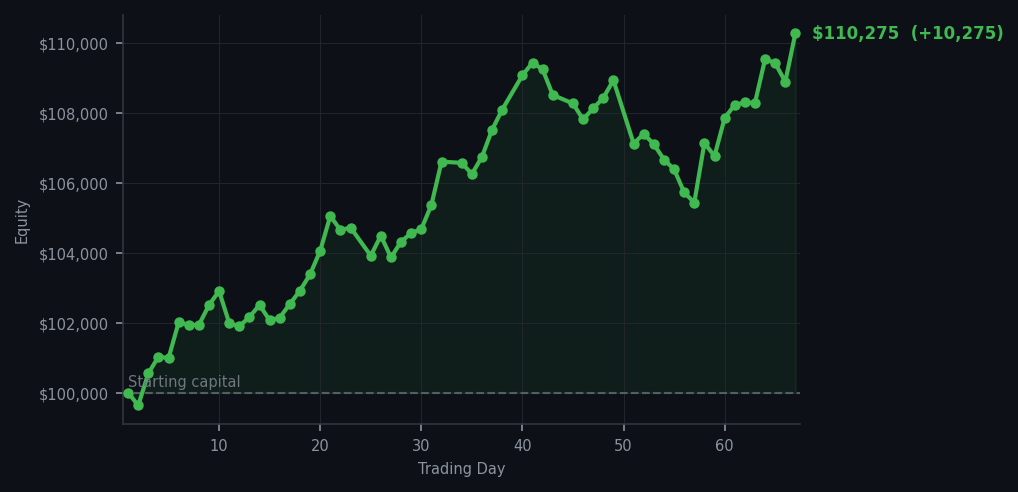The width and height of the screenshot is (1018, 492).
Task: Click the x-axis tick label 20
Action: coord(320,446)
